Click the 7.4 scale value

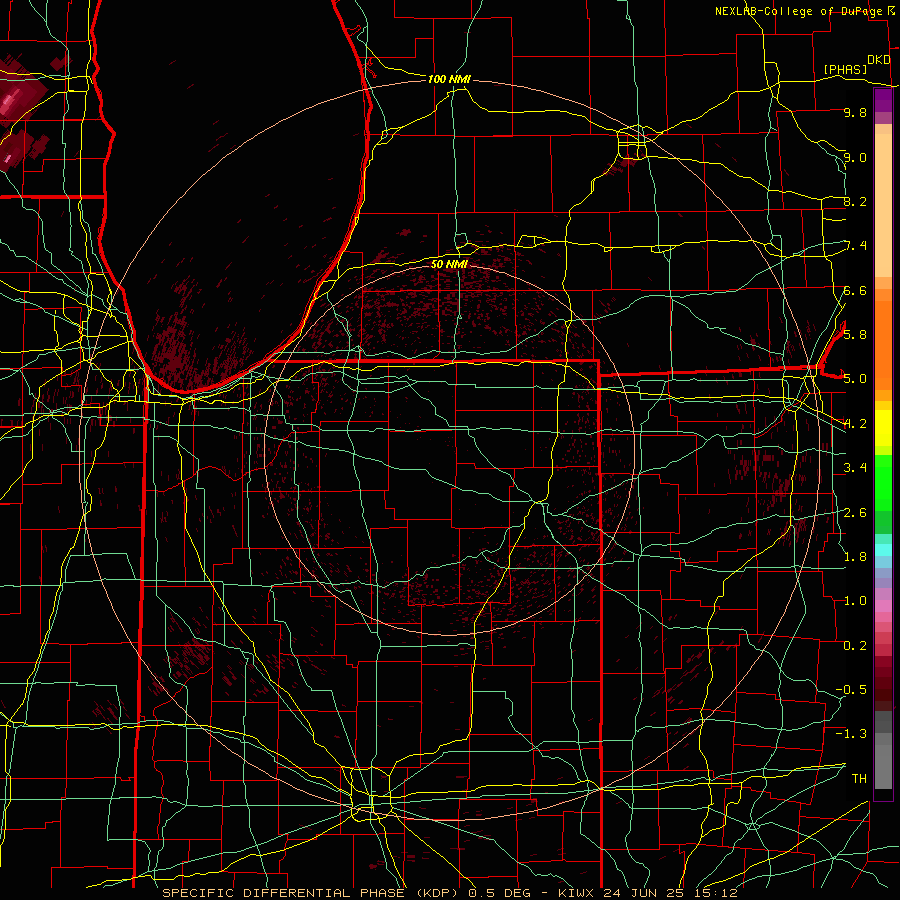(855, 246)
